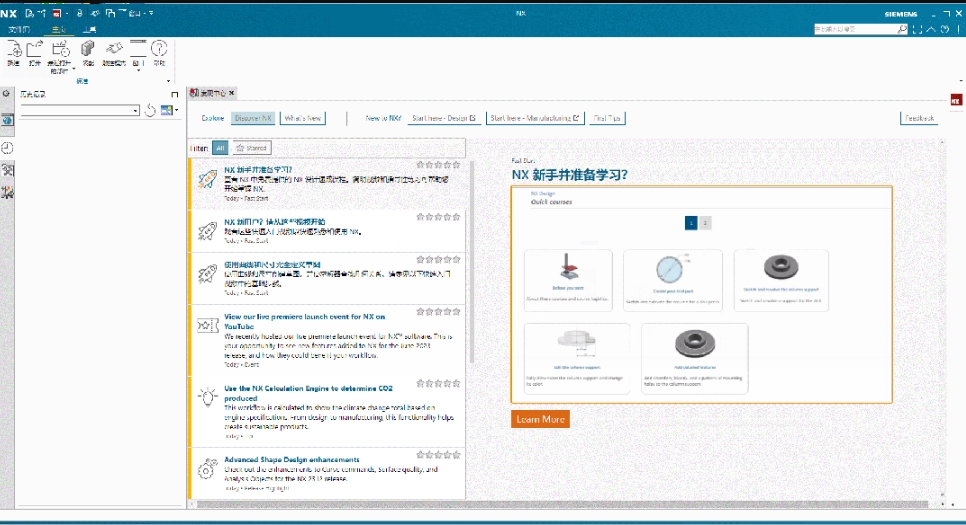
Task: Toggle the Starred filter
Action: click(251, 148)
